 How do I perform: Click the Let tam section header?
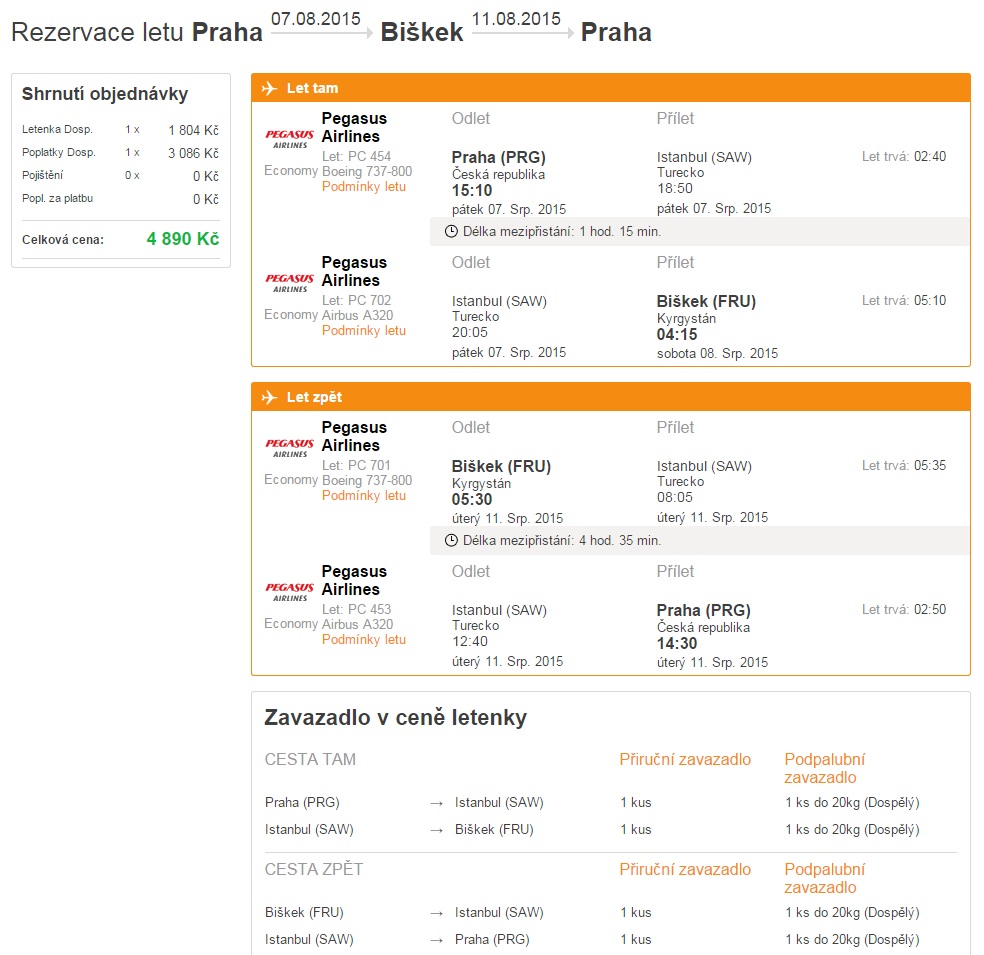point(611,88)
